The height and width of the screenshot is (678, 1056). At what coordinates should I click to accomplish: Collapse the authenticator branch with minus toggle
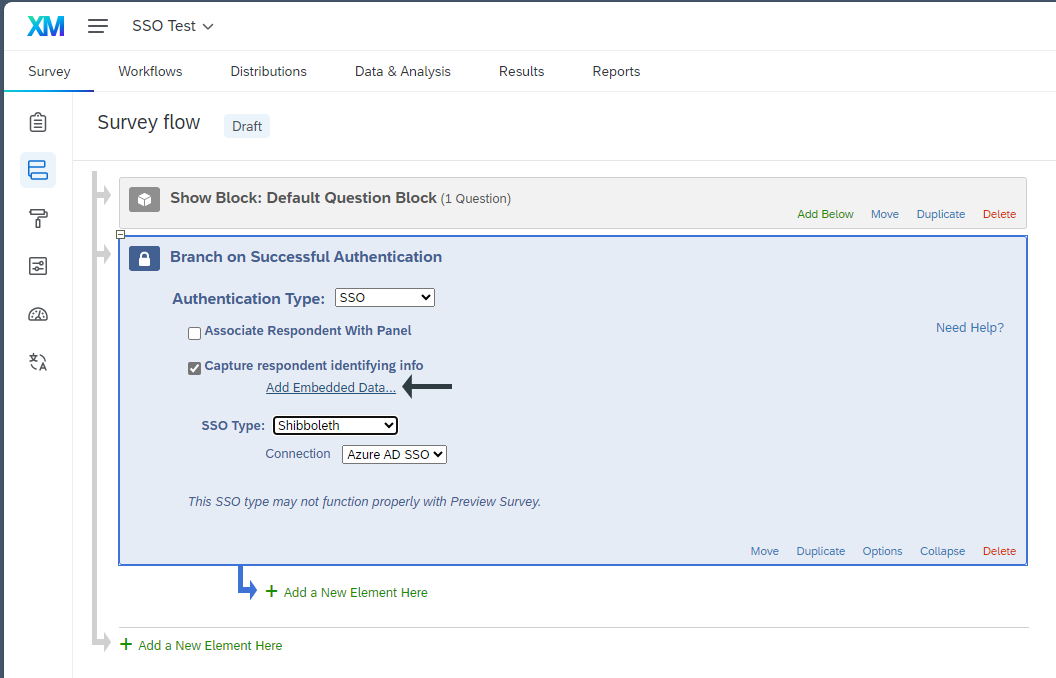tap(120, 235)
